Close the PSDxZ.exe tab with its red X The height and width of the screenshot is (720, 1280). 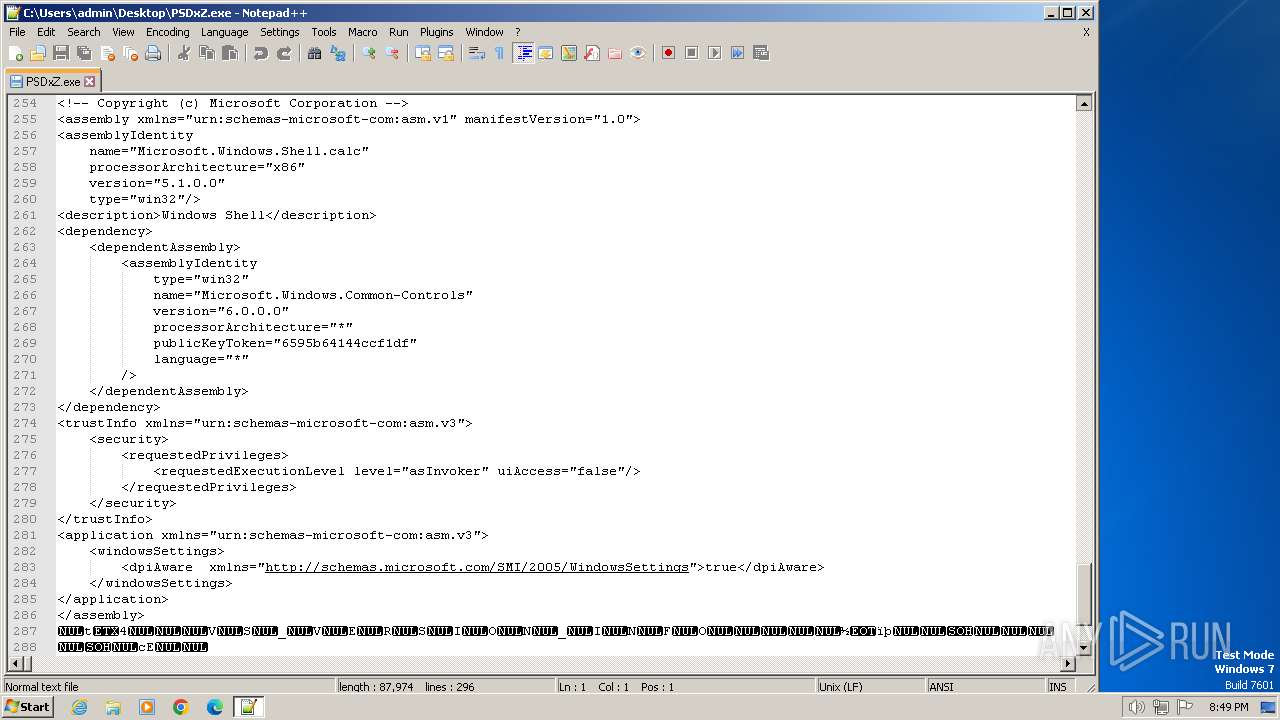[x=89, y=82]
